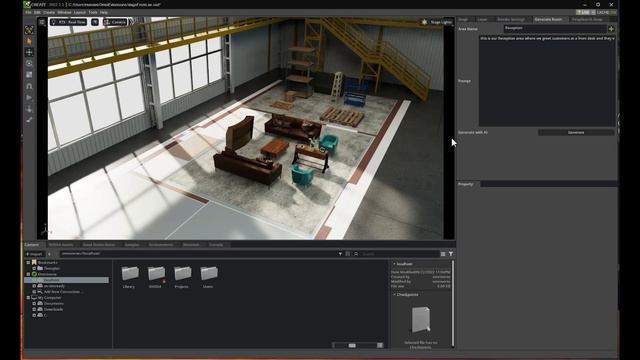The height and width of the screenshot is (360, 640).
Task: Open the Layout menu
Action: click(x=80, y=13)
